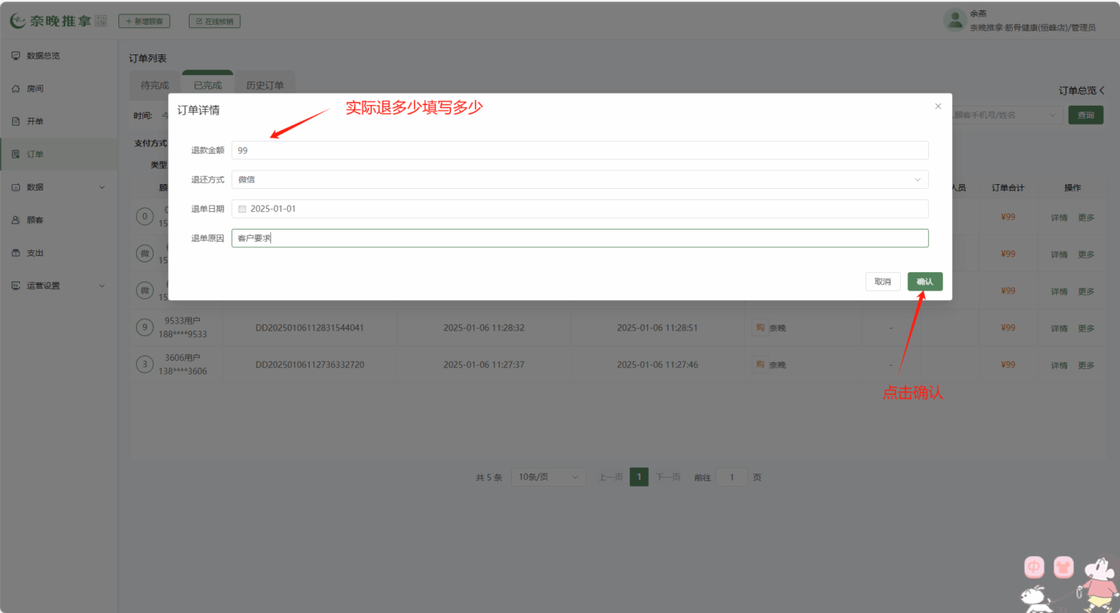Click the 上一页 pagination button

(610, 477)
